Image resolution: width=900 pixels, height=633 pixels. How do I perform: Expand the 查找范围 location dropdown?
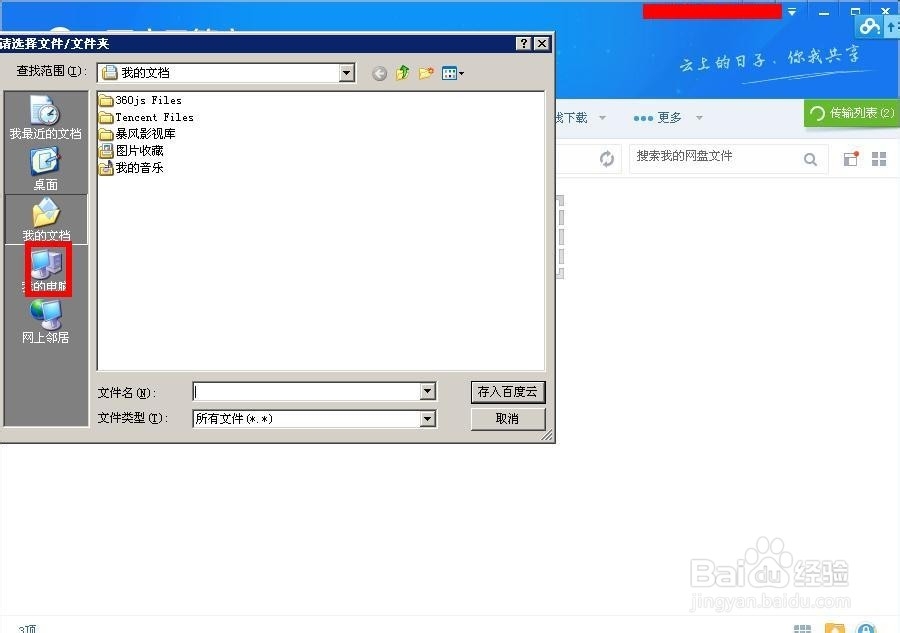point(346,73)
